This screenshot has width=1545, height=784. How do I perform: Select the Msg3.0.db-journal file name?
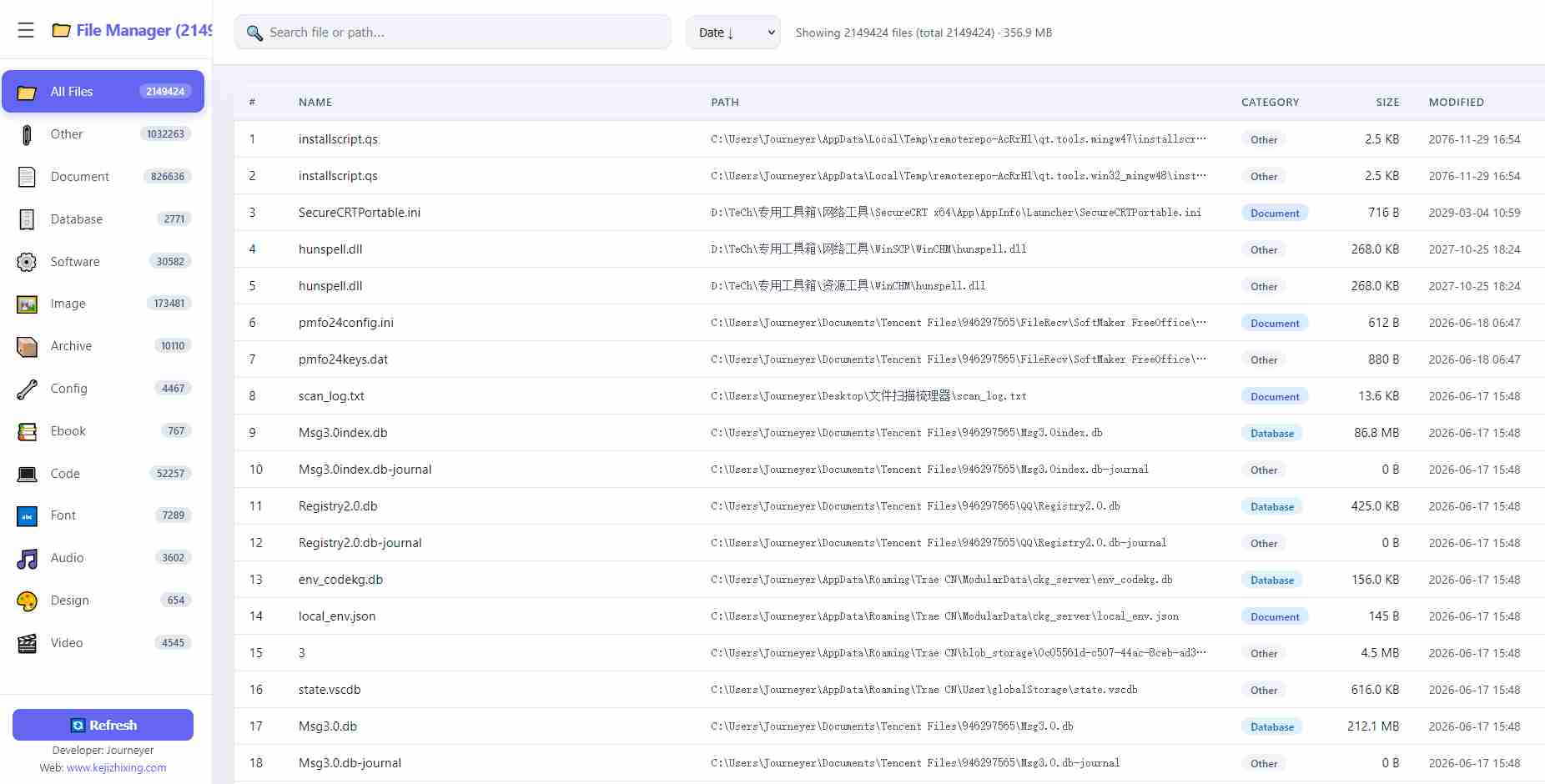pos(350,763)
